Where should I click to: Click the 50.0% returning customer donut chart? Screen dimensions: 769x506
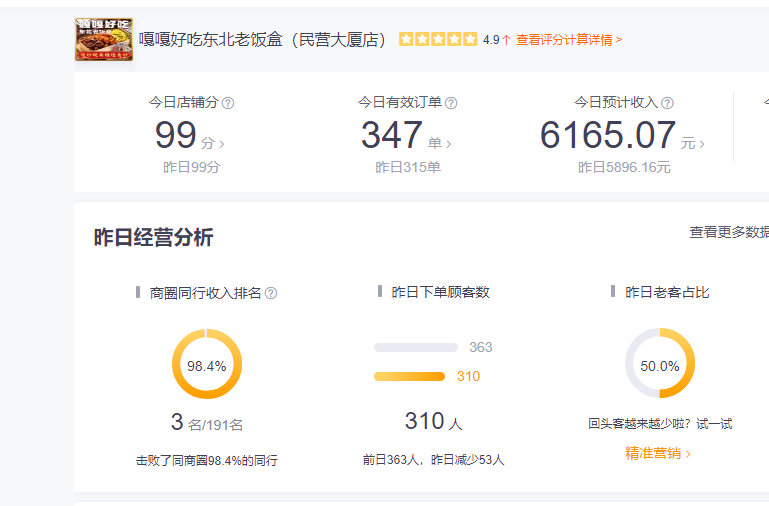[x=660, y=365]
